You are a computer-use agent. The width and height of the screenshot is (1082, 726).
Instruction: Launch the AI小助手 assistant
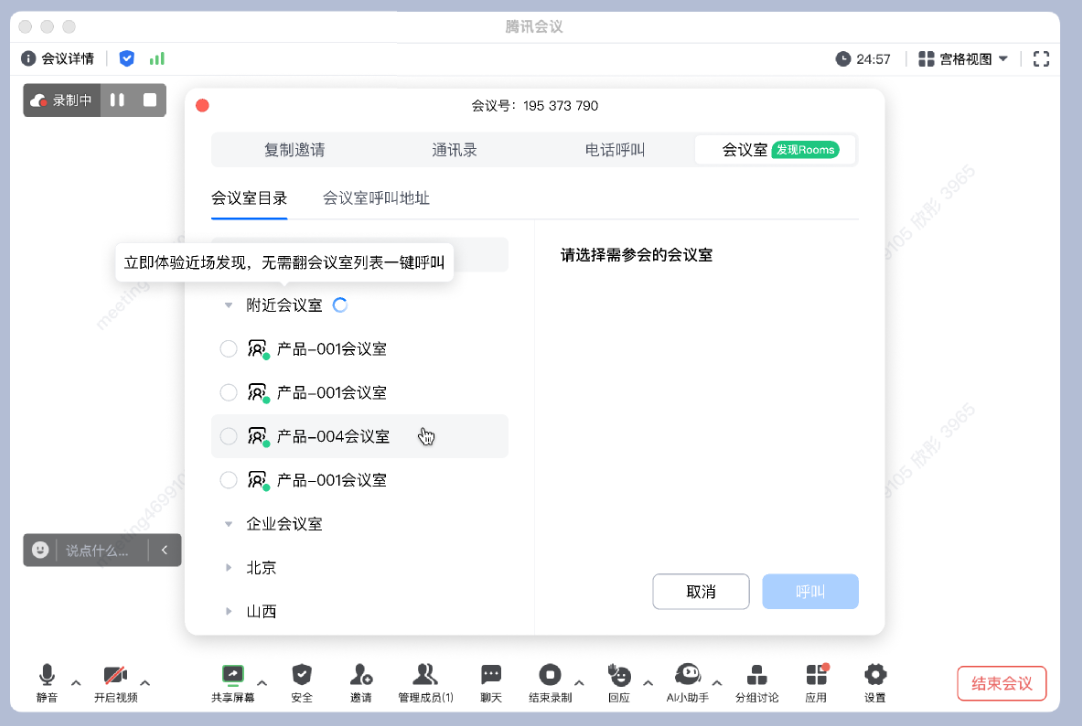pyautogui.click(x=687, y=683)
